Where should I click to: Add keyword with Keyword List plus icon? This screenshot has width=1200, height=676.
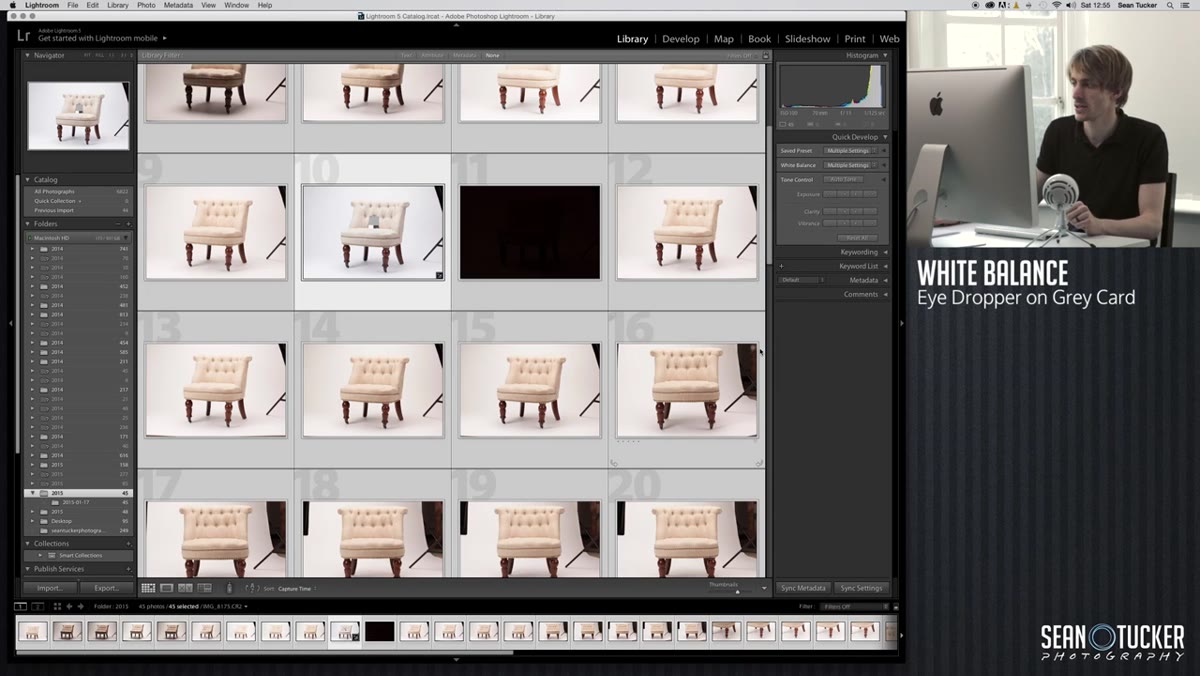[782, 266]
